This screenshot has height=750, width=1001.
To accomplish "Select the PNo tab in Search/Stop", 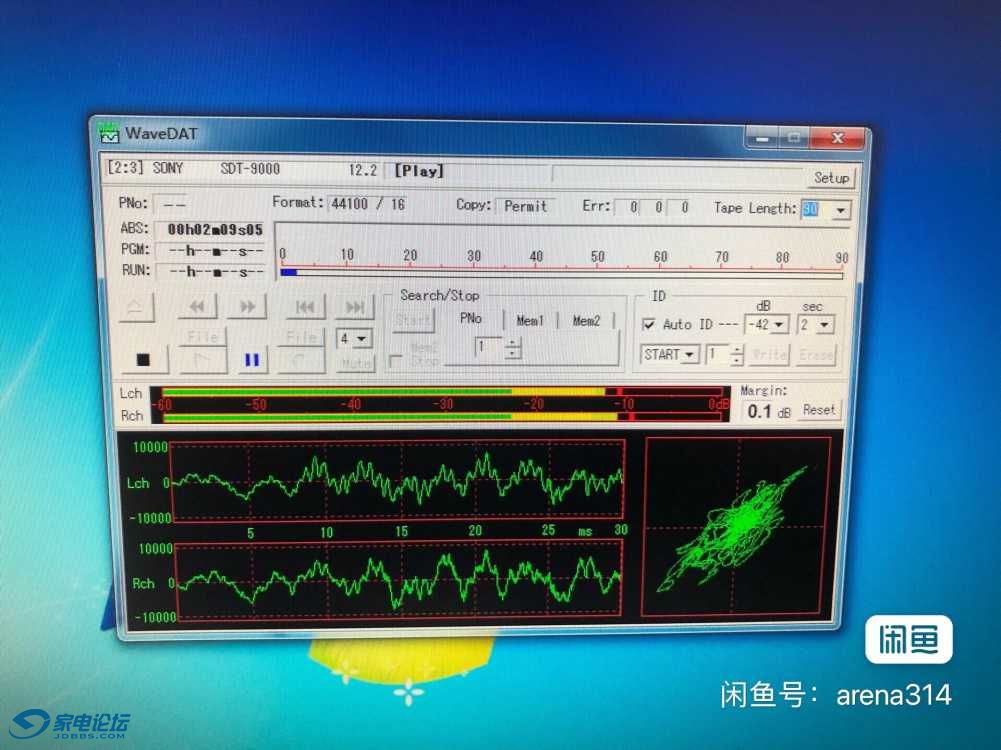I will 470,318.
